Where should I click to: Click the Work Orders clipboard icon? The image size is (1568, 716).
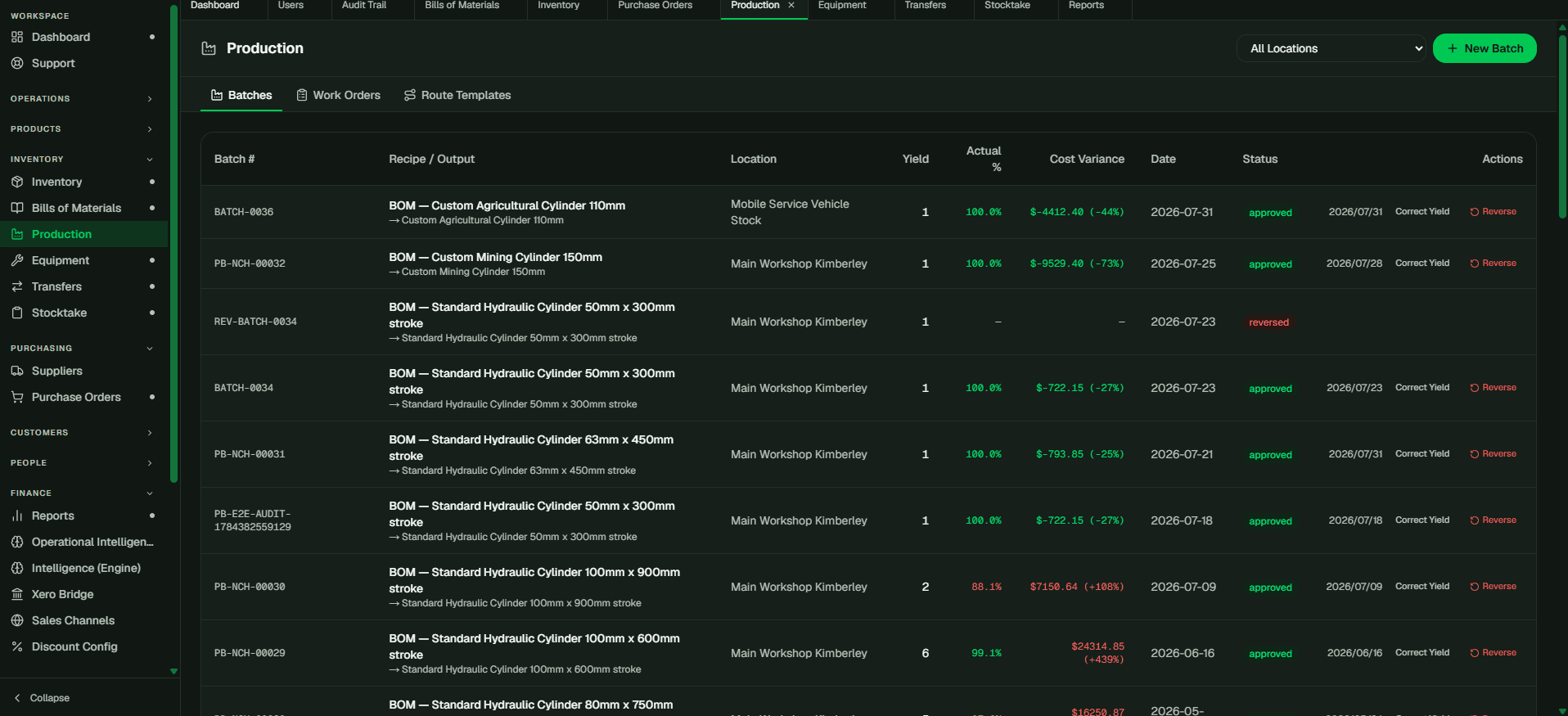pyautogui.click(x=302, y=95)
